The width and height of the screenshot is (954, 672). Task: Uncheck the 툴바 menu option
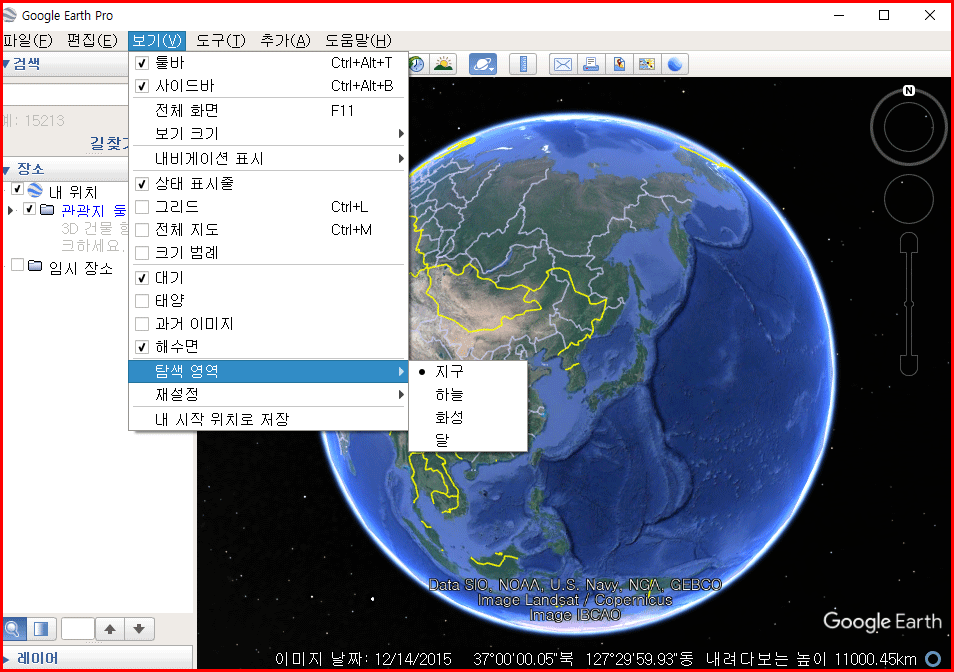tap(142, 63)
